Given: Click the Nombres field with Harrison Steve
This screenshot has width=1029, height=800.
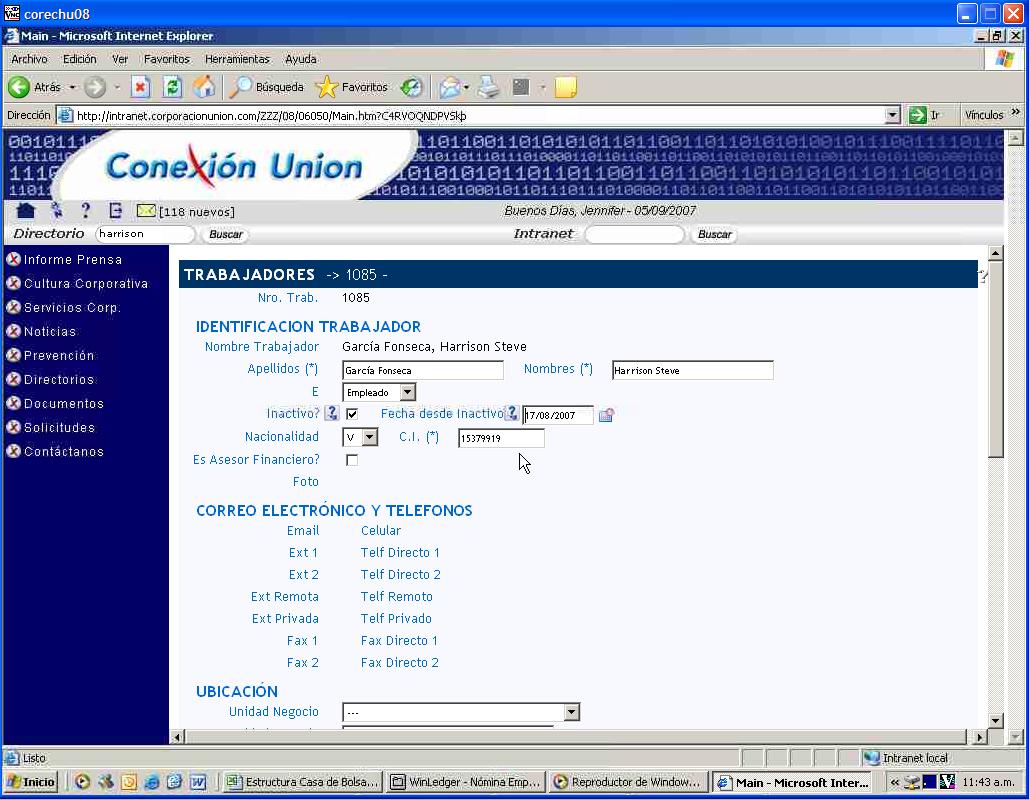Looking at the screenshot, I should [x=692, y=370].
